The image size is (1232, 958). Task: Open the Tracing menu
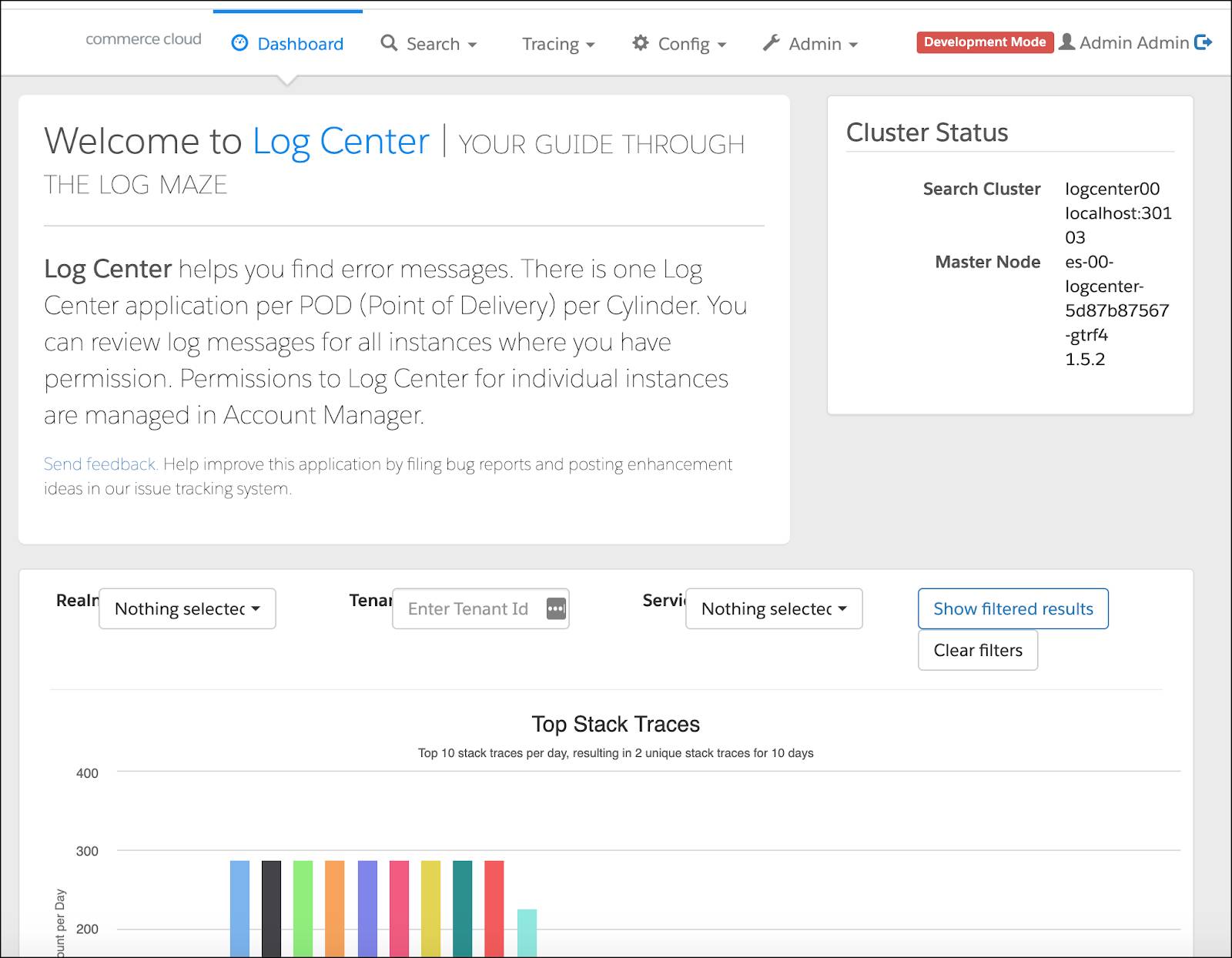(x=558, y=44)
